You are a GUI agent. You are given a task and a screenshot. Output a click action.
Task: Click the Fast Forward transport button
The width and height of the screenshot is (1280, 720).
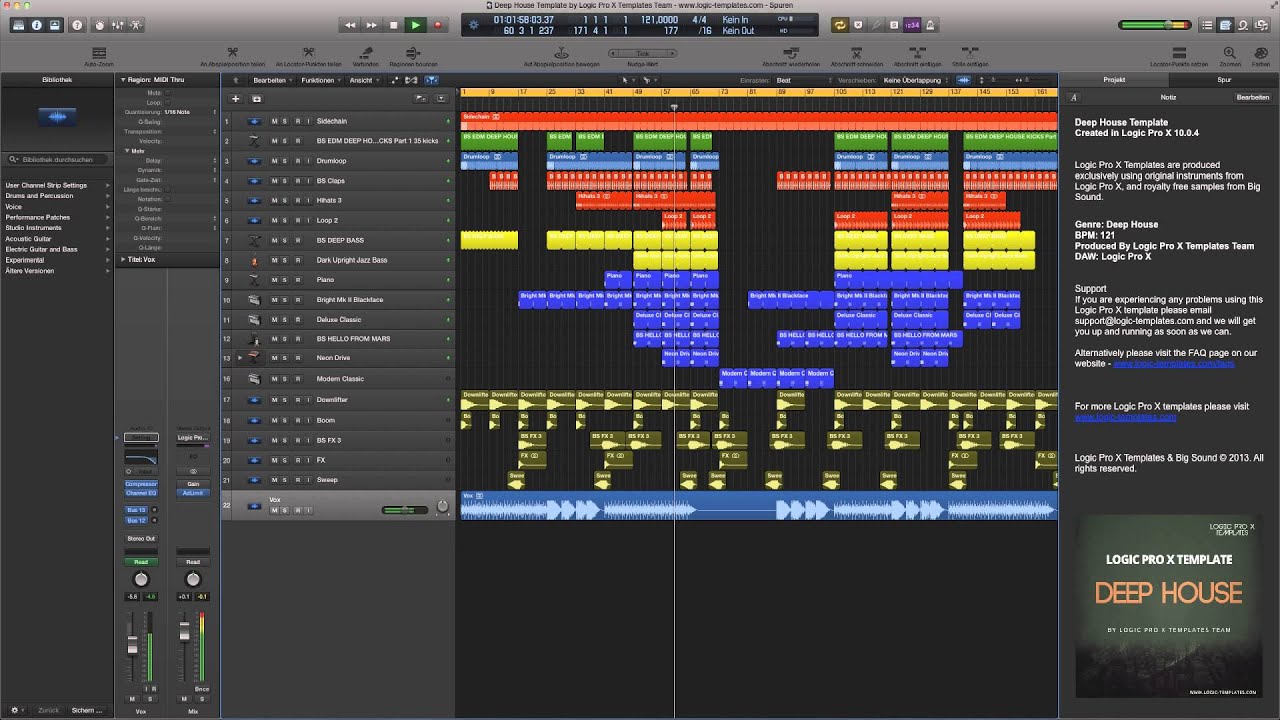(371, 25)
